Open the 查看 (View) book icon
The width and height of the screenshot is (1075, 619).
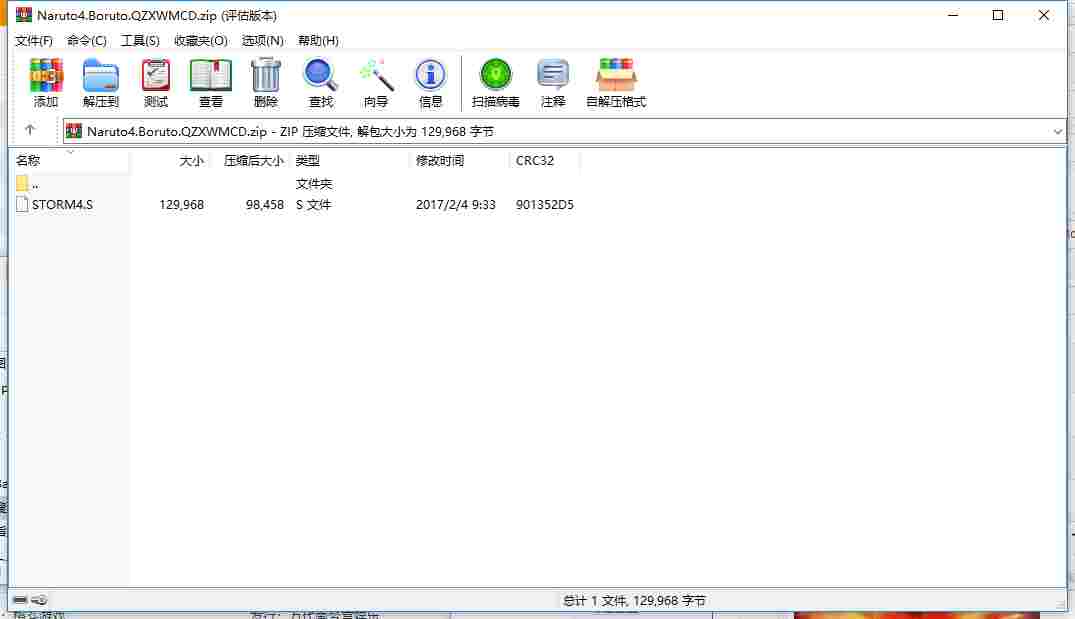pyautogui.click(x=210, y=83)
